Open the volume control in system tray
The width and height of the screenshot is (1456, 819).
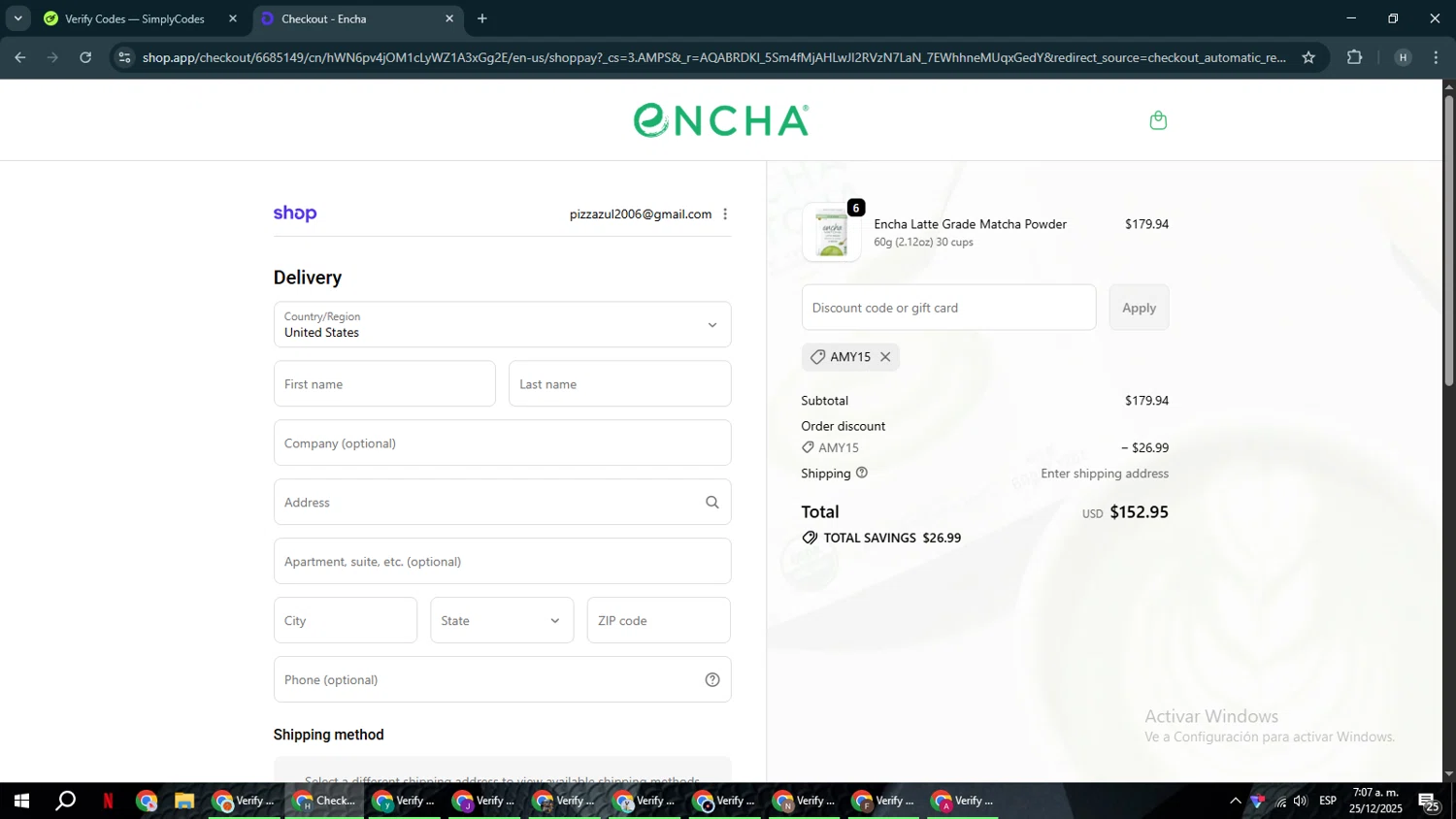1301,801
